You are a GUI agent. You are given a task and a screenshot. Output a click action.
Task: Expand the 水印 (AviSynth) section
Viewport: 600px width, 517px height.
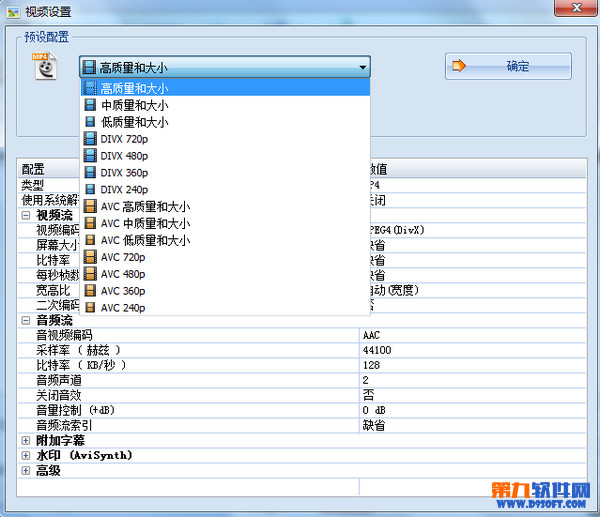(x=26, y=455)
